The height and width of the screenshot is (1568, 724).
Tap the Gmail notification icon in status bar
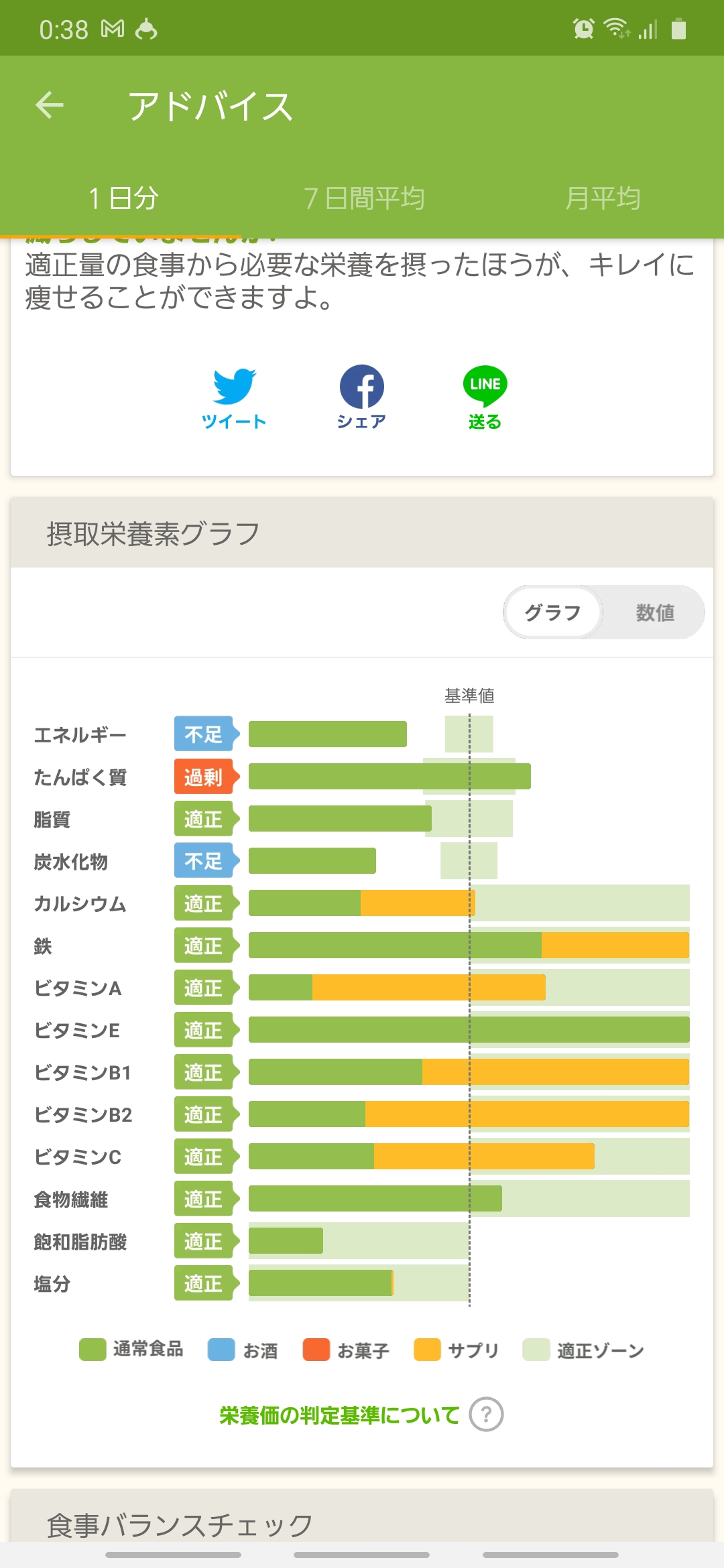coord(113,29)
